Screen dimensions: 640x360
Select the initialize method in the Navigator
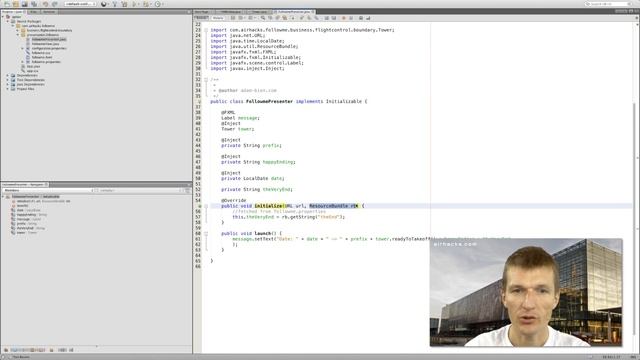43,201
